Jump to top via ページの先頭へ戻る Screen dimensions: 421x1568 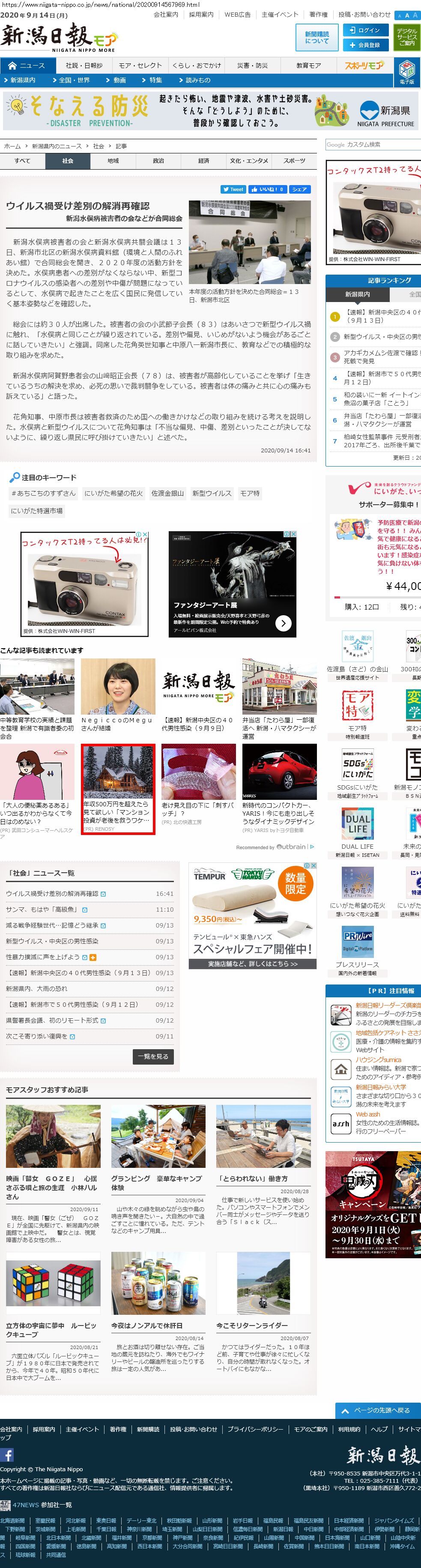click(377, 1410)
